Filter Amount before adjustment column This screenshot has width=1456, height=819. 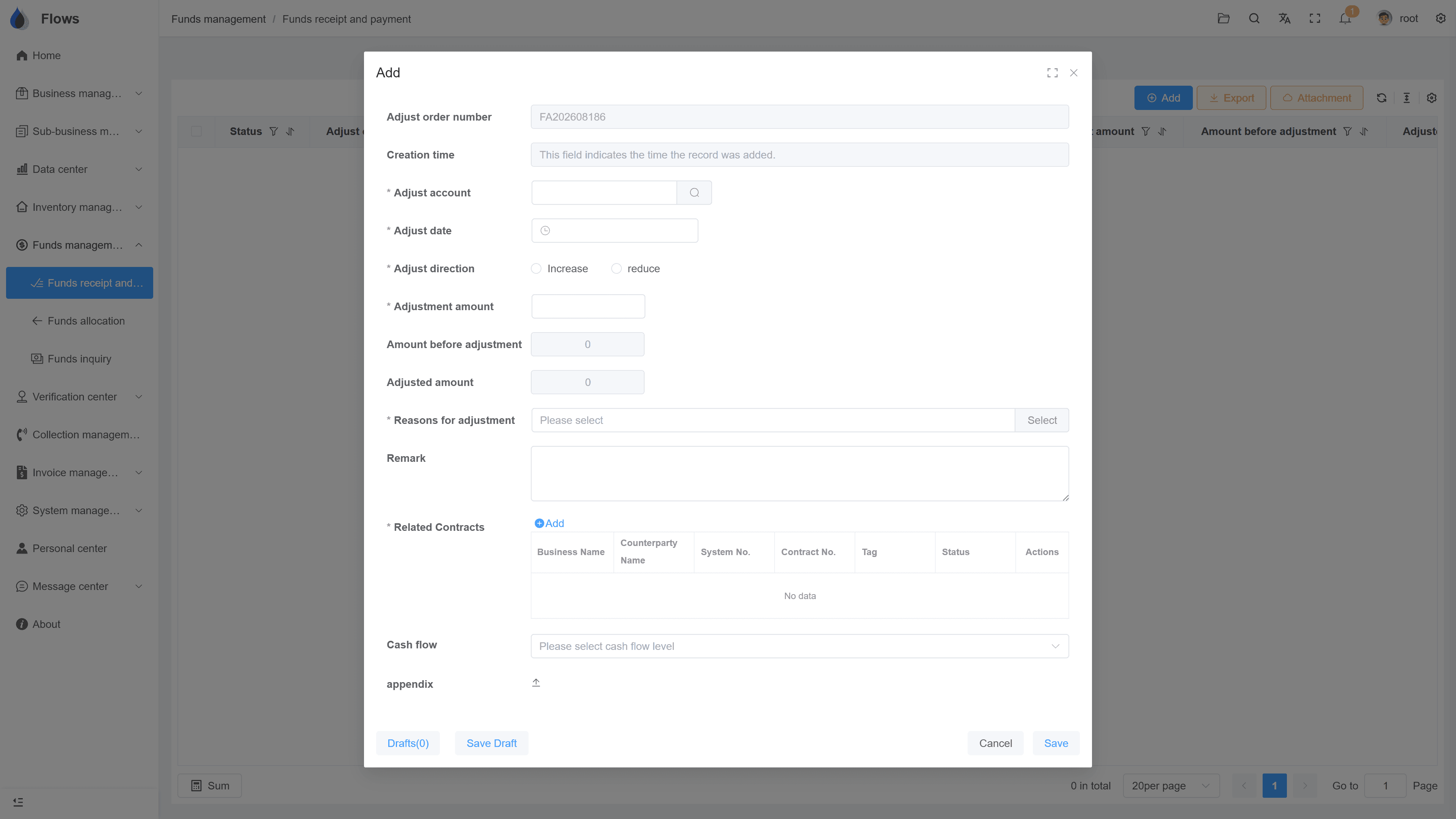(1348, 131)
